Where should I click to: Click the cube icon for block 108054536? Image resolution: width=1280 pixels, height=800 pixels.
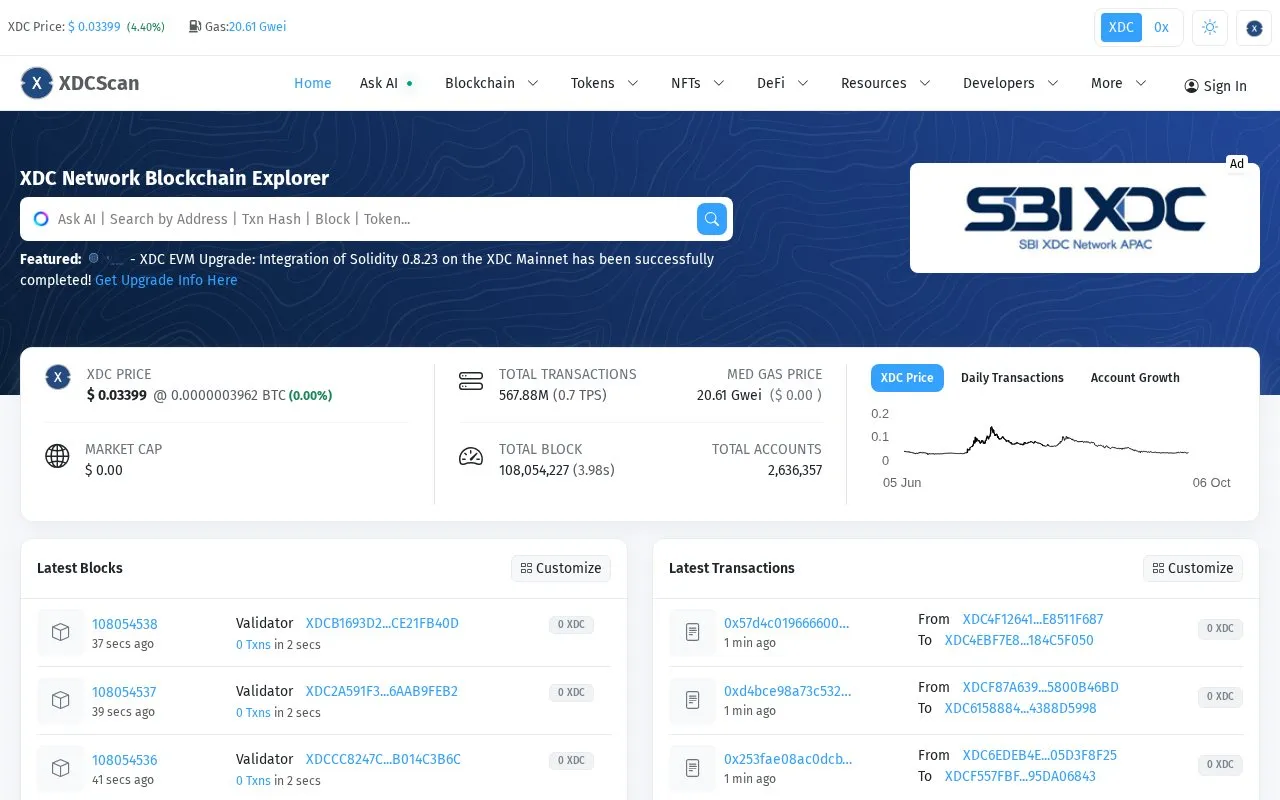[x=61, y=768]
